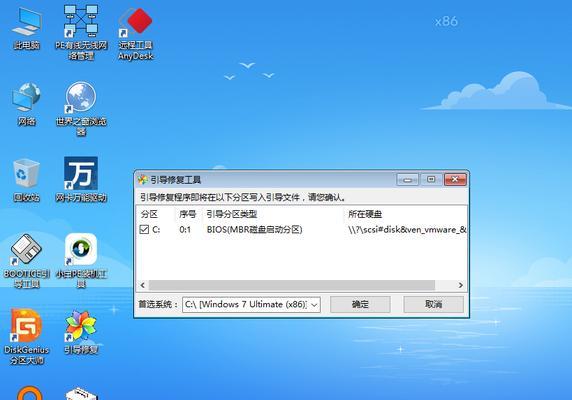Uncheck the C: partition checkbox

coord(144,229)
